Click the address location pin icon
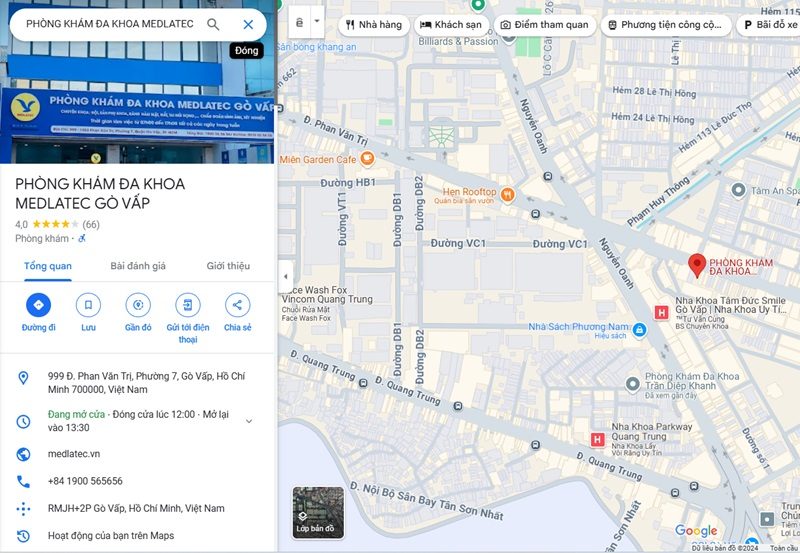 [23, 378]
